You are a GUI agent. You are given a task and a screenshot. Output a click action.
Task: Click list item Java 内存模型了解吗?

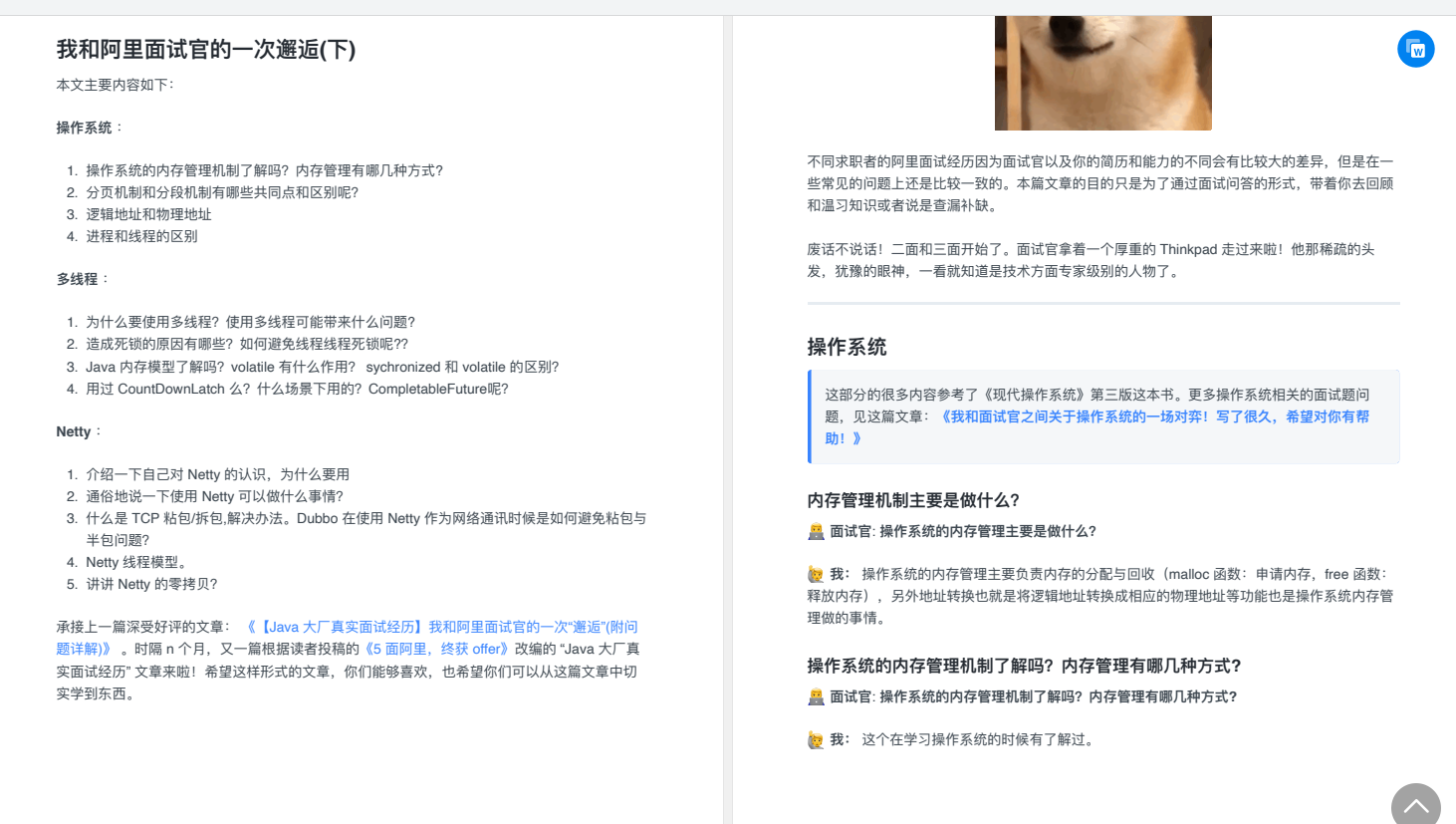click(323, 367)
